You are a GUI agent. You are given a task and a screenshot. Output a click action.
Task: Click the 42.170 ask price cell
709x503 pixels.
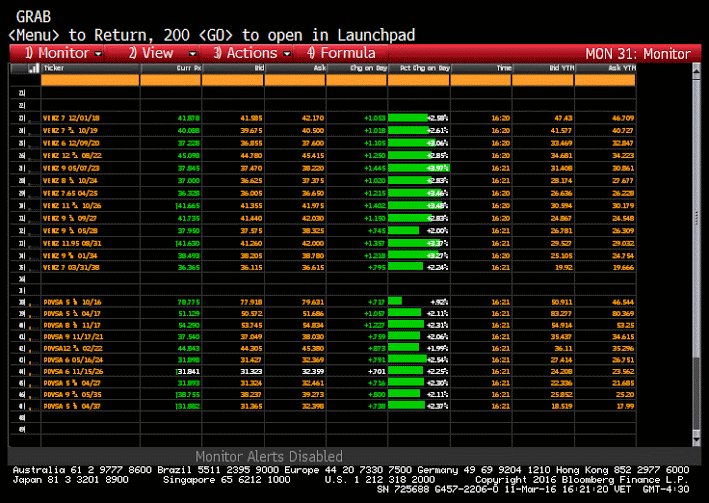click(x=313, y=118)
